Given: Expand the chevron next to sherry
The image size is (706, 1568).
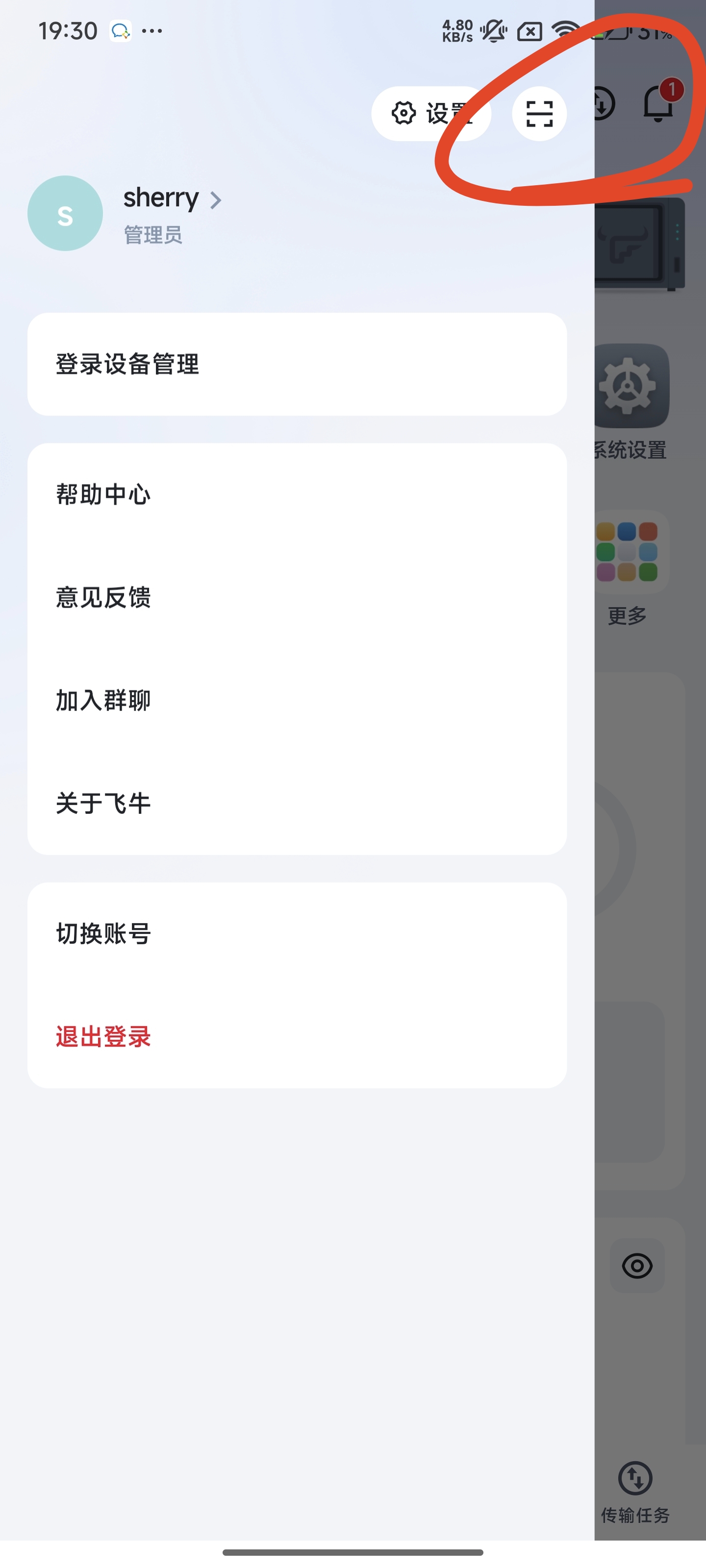Looking at the screenshot, I should click(x=216, y=199).
